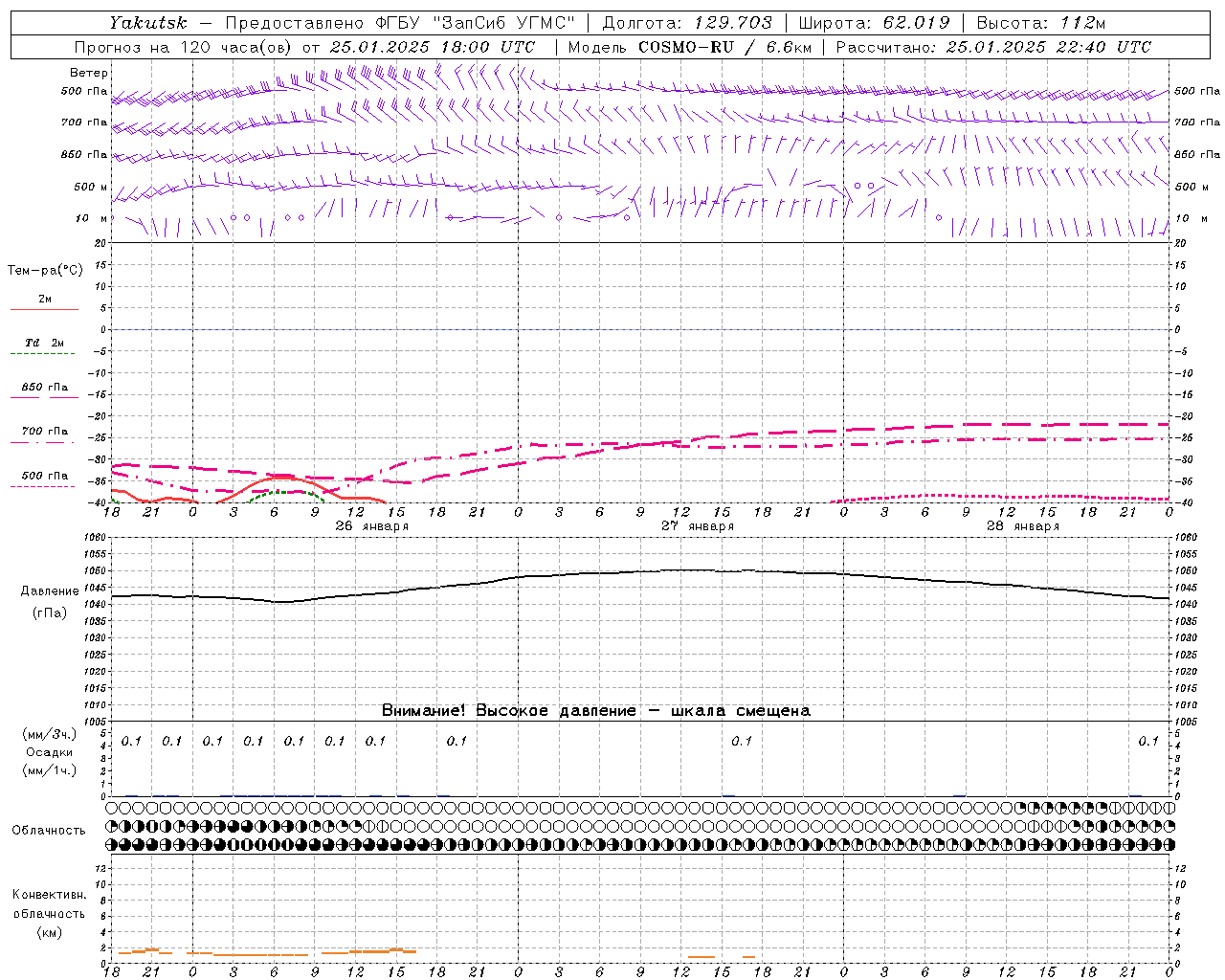Click the "(км)" convective cloud unit label
1225x980 pixels.
coord(50,932)
